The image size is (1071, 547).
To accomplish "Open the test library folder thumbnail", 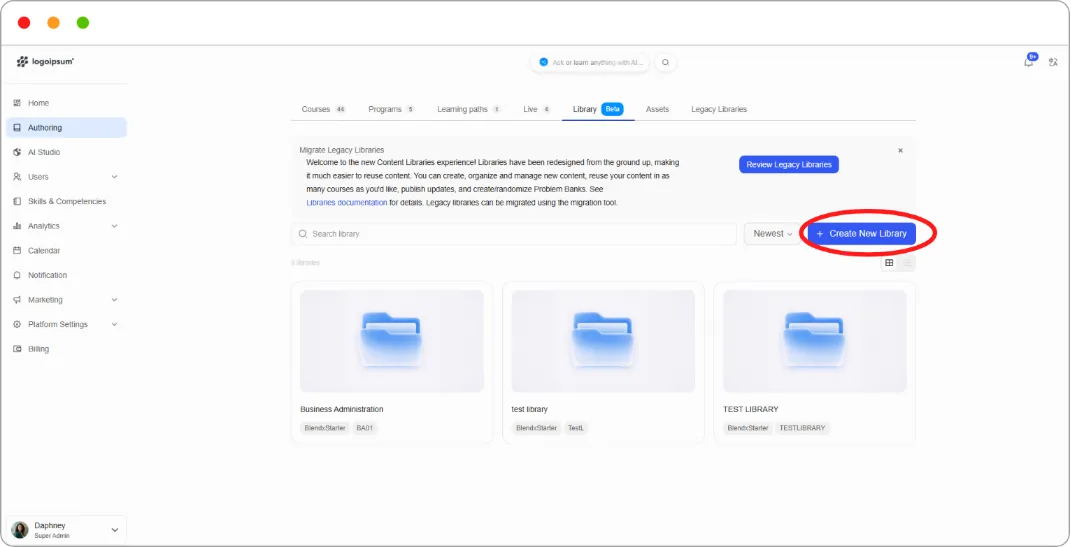I will 603,341.
